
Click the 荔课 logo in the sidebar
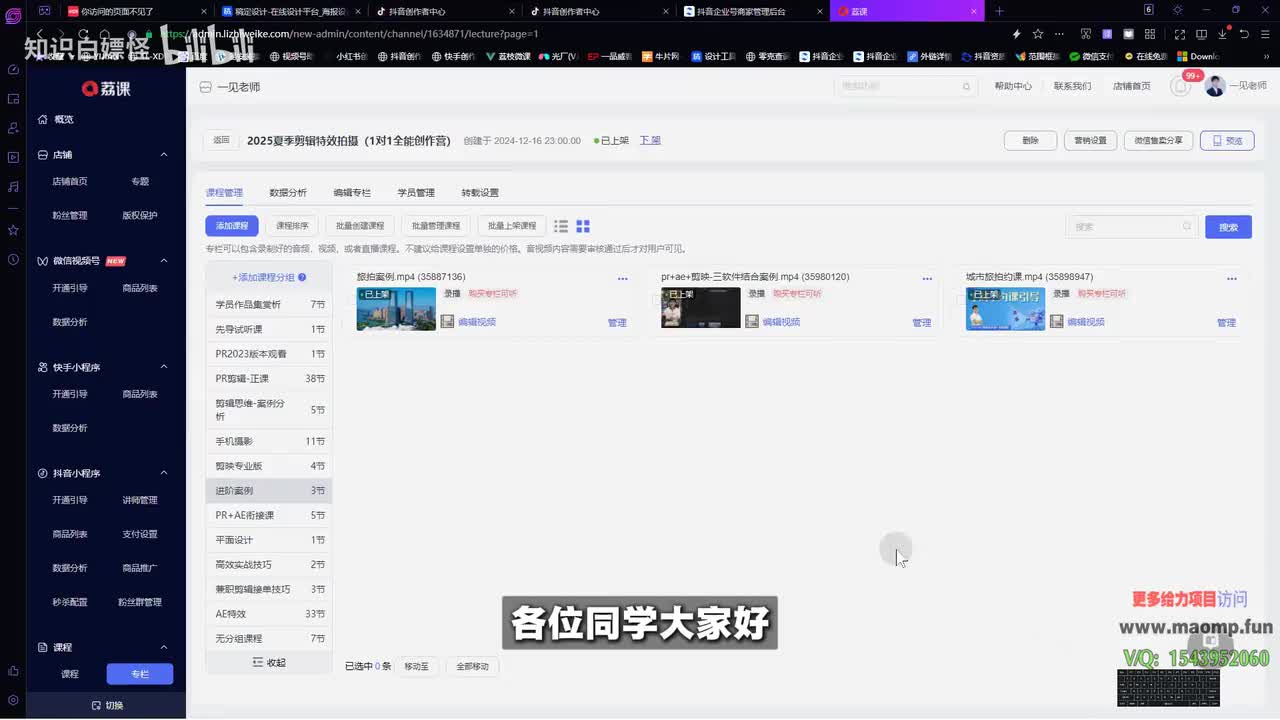[x=106, y=88]
